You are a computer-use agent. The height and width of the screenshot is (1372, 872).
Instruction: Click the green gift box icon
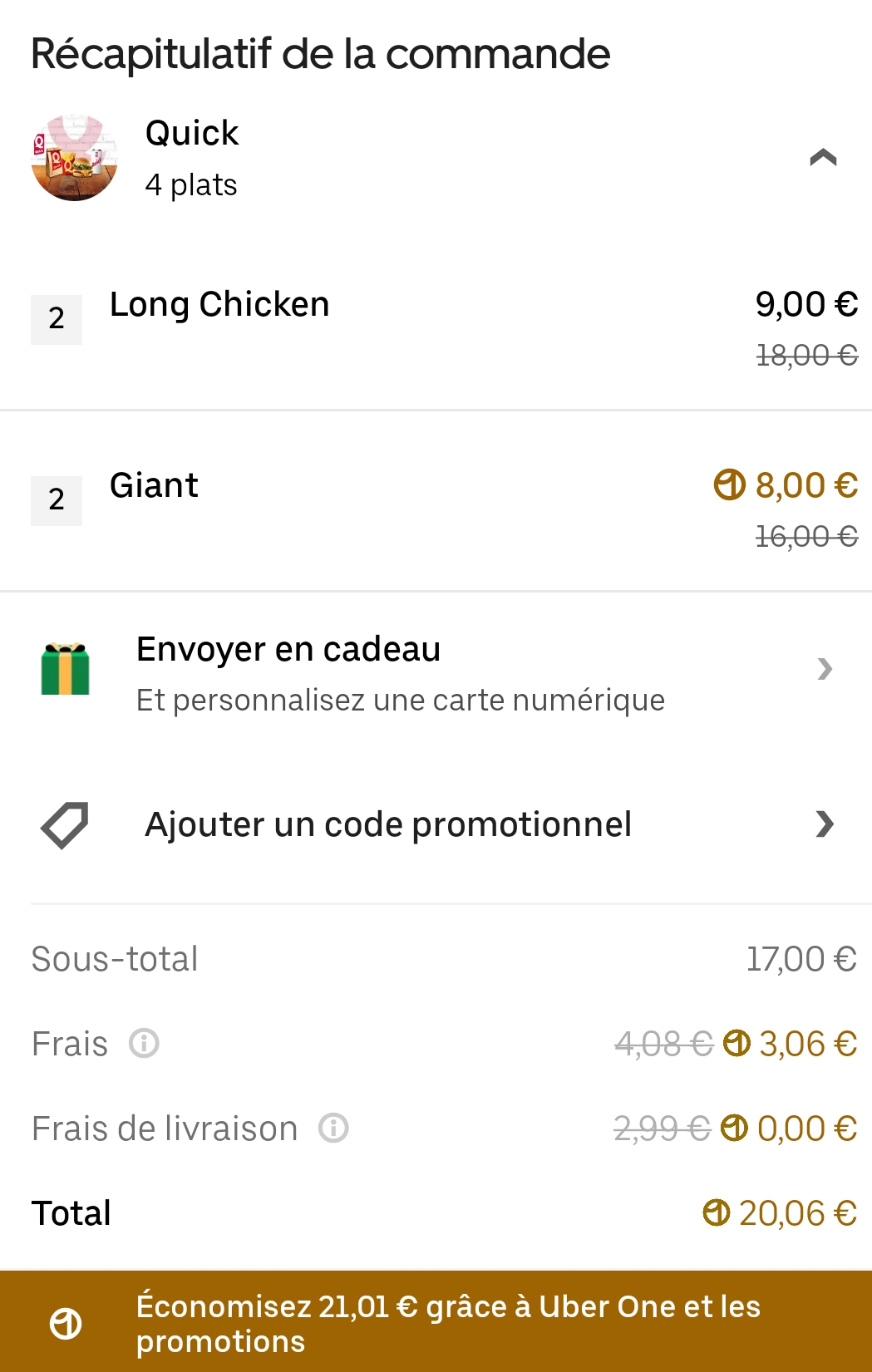[65, 669]
